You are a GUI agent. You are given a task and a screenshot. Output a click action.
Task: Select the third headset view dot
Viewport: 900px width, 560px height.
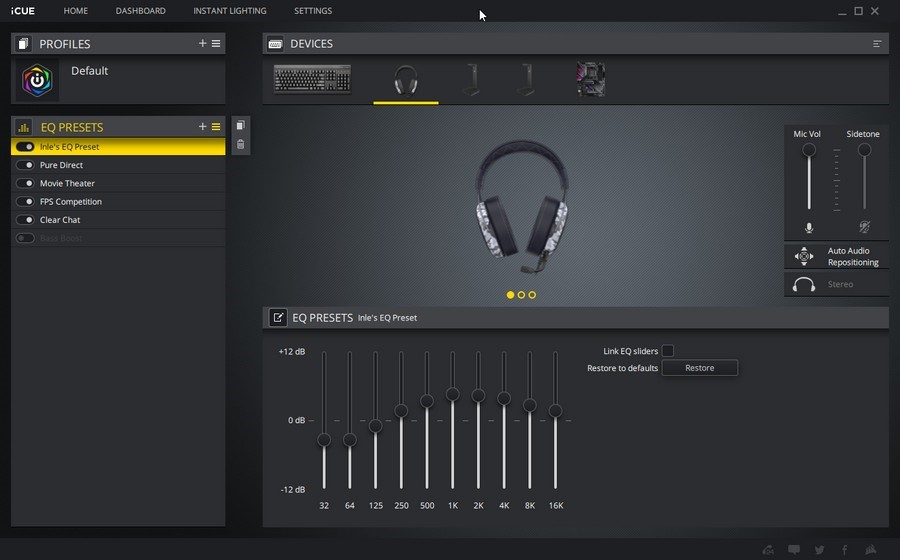click(532, 295)
